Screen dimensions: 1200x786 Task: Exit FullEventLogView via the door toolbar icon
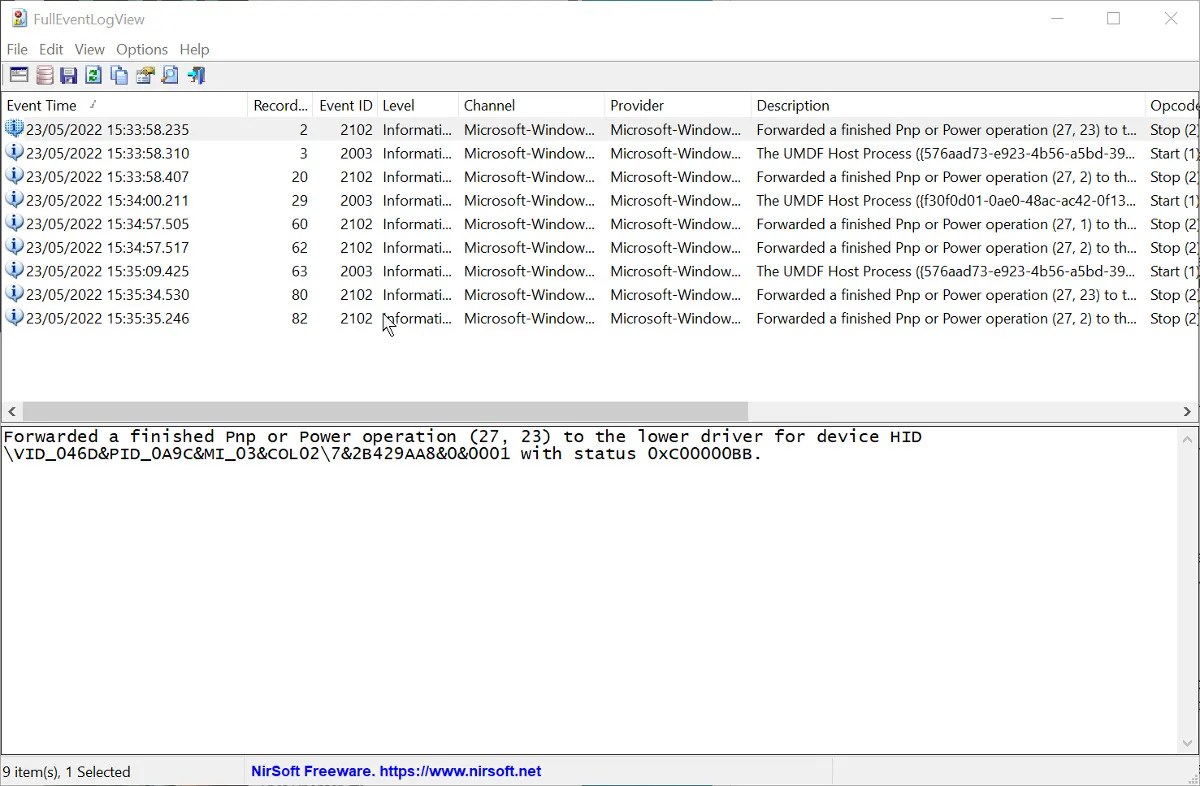coord(196,74)
